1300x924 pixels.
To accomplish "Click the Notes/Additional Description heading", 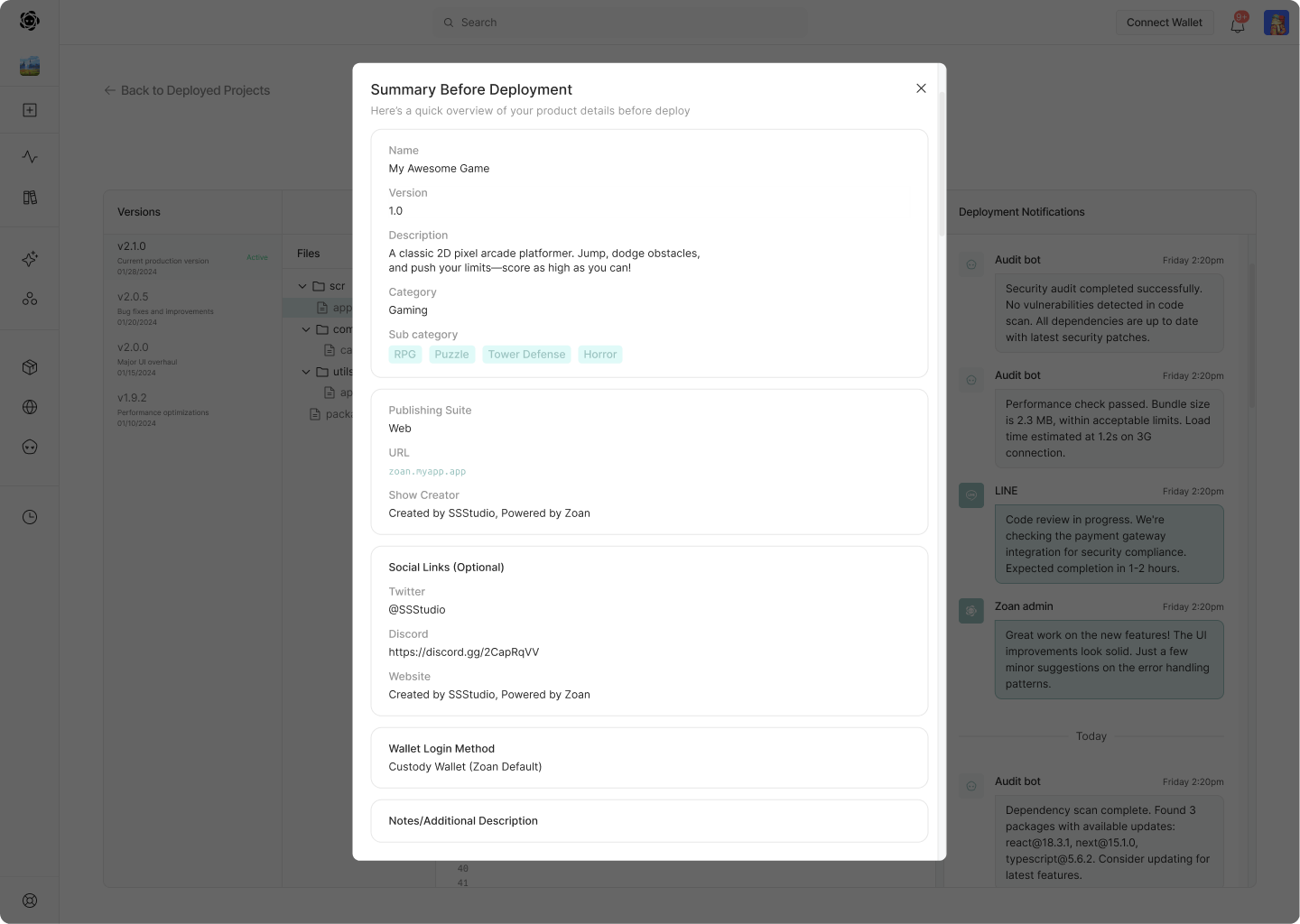I will 463,821.
